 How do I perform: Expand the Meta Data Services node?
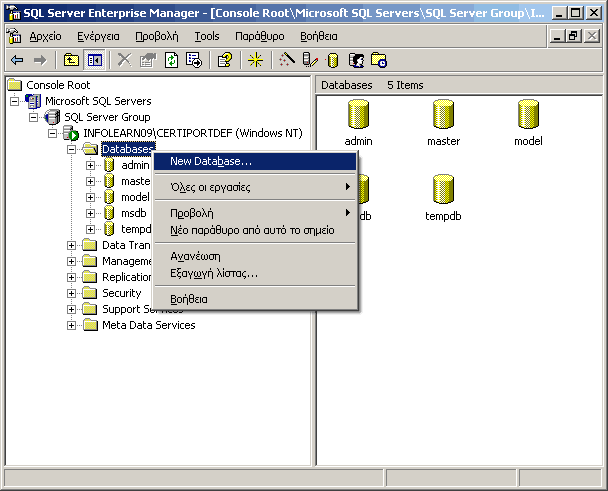tap(71, 325)
